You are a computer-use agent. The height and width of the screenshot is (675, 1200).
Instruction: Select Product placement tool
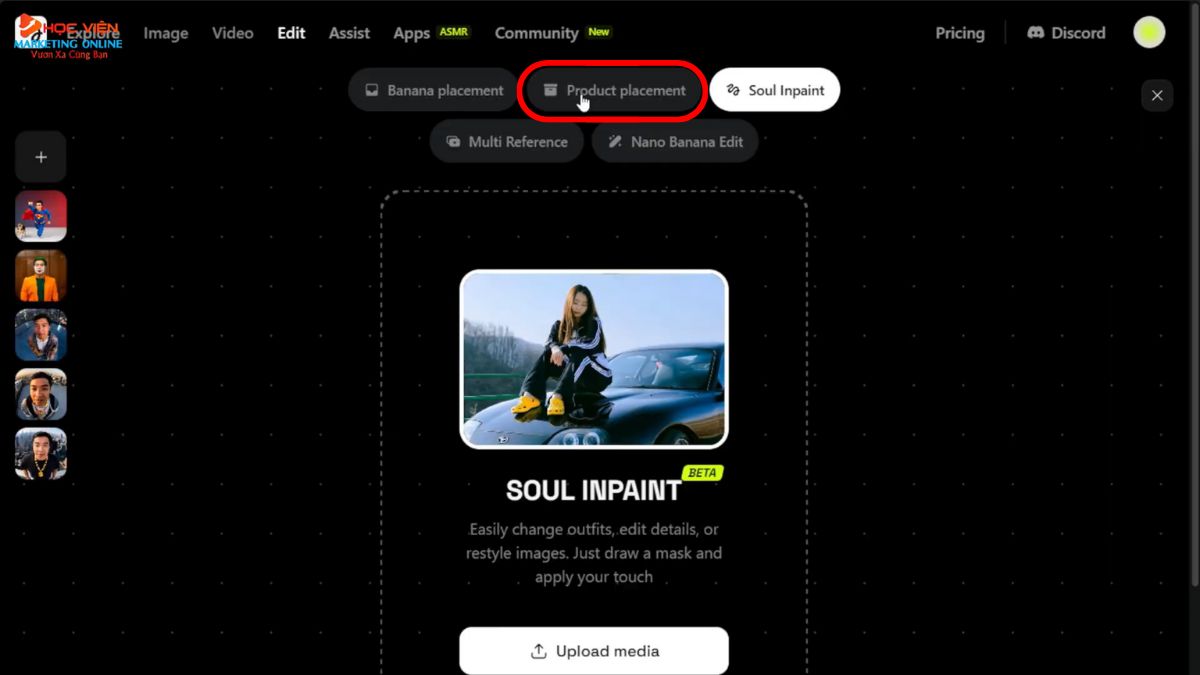coord(615,90)
